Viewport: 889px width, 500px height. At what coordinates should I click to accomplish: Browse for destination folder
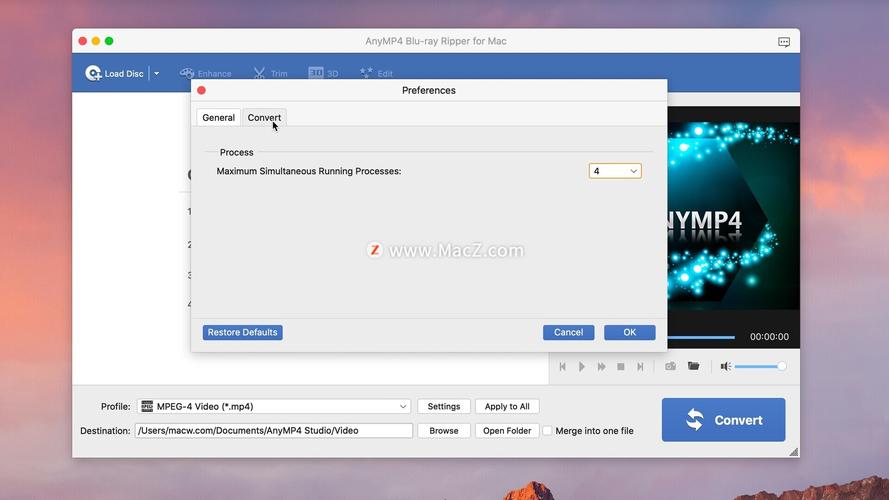[444, 431]
